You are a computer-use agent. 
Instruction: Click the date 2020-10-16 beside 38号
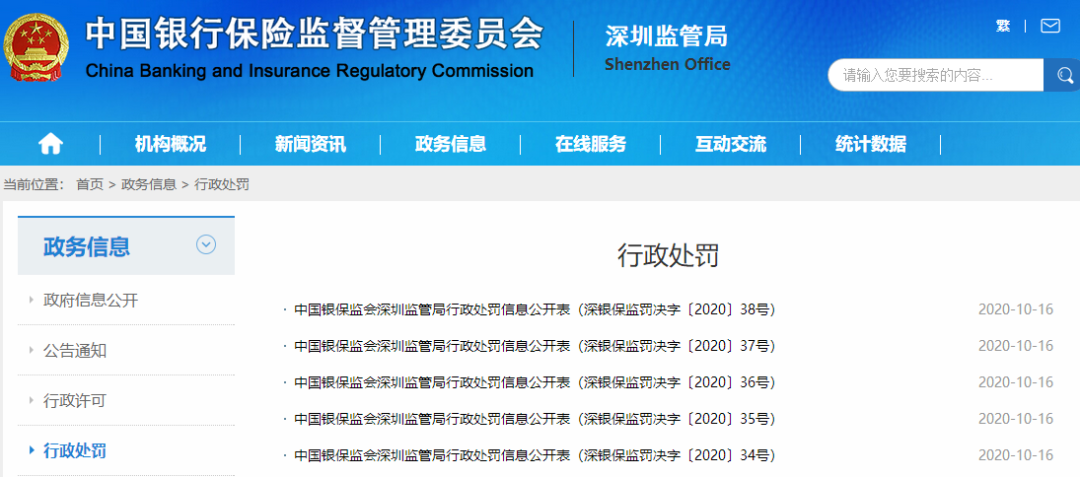pyautogui.click(x=1016, y=310)
